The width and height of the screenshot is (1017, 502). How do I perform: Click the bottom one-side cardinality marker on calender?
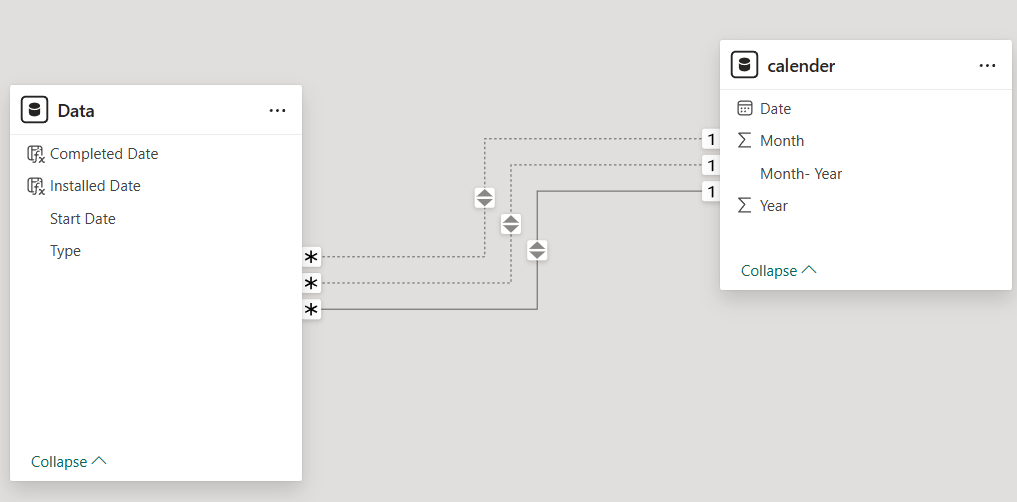click(x=712, y=191)
